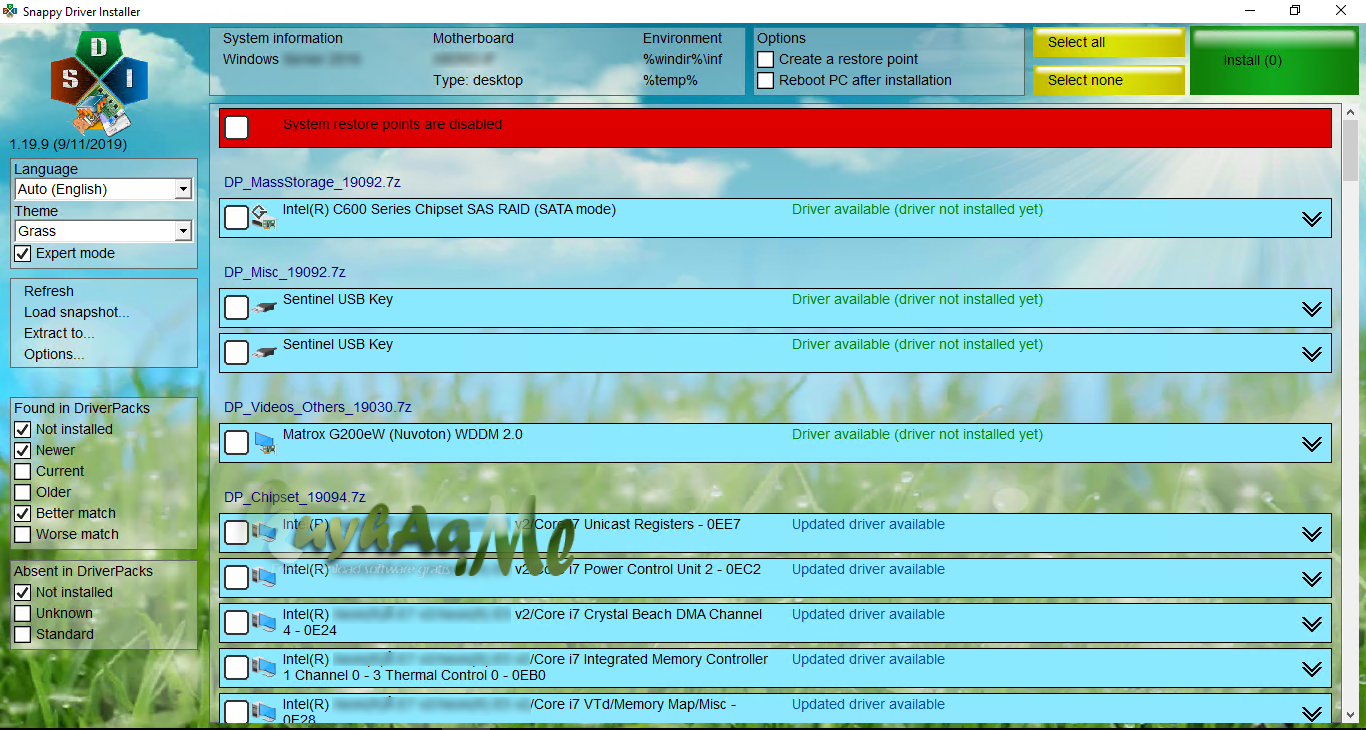The width and height of the screenshot is (1366, 730).
Task: Click the Matrox G200eW display adapter icon
Action: 264,442
